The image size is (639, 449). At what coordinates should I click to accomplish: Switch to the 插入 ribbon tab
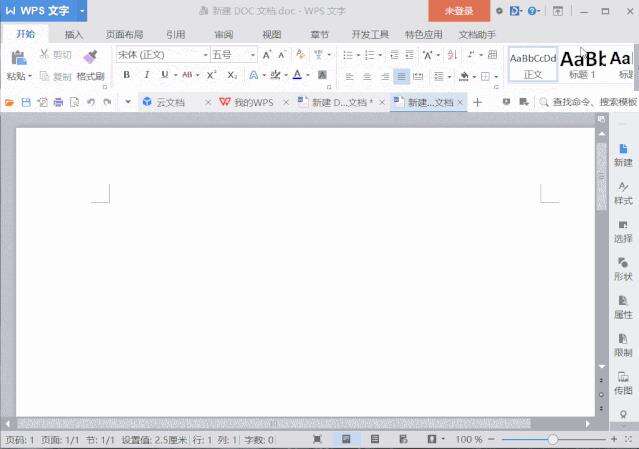pyautogui.click(x=74, y=34)
